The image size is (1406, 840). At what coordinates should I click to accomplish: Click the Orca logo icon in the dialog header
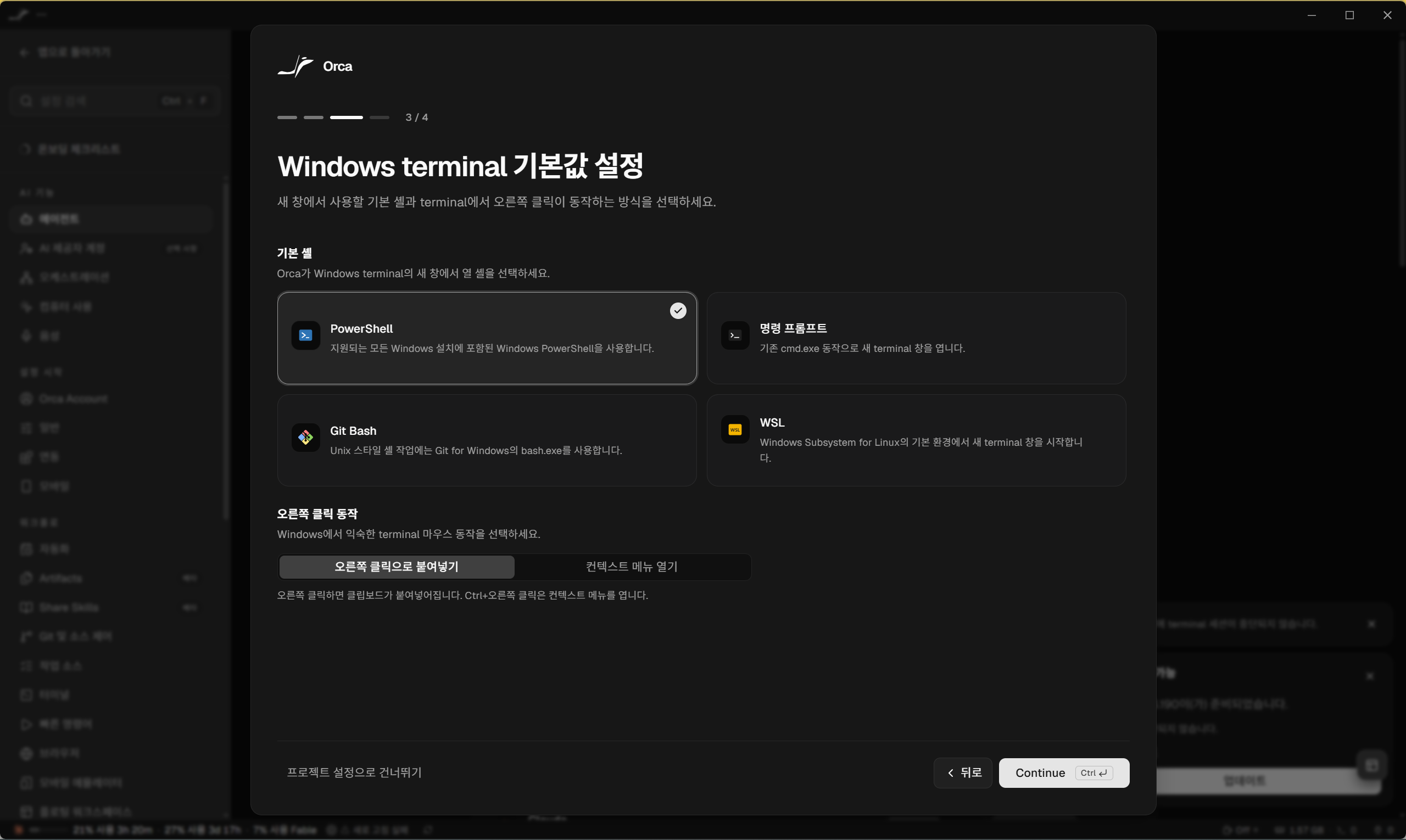tap(295, 66)
